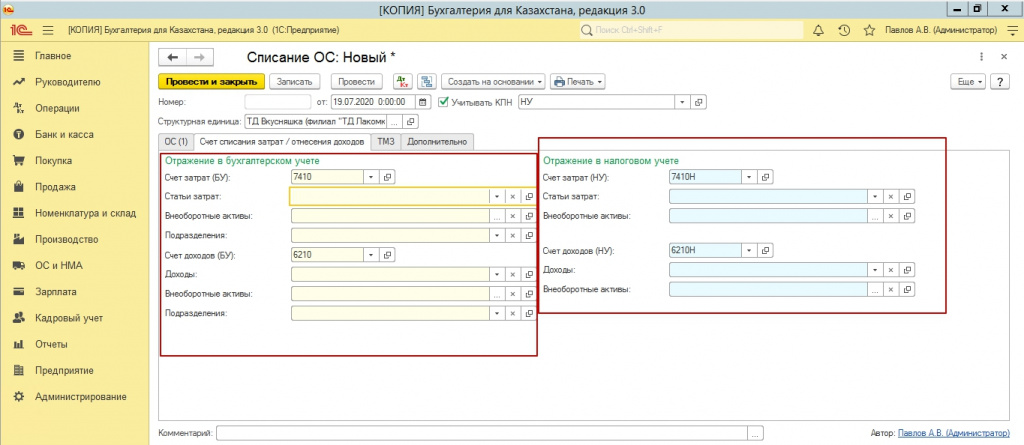The image size is (1024, 445).
Task: Click Записать button
Action: tap(295, 82)
